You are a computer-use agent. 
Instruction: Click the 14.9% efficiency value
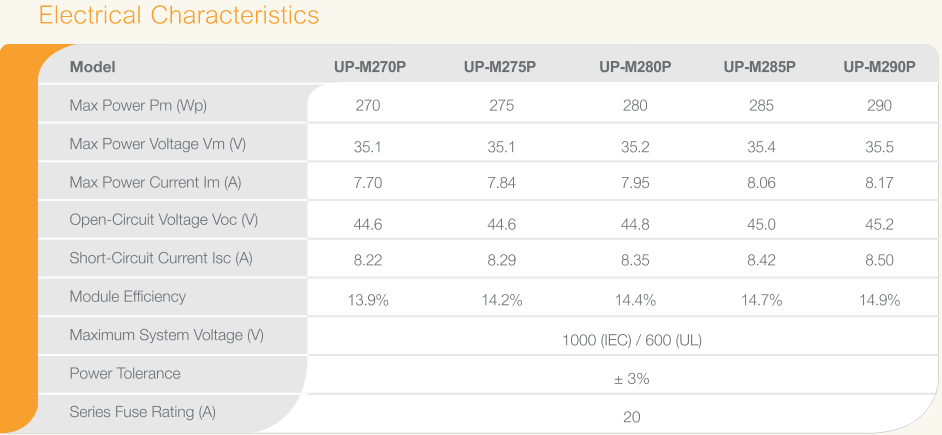[x=880, y=300]
